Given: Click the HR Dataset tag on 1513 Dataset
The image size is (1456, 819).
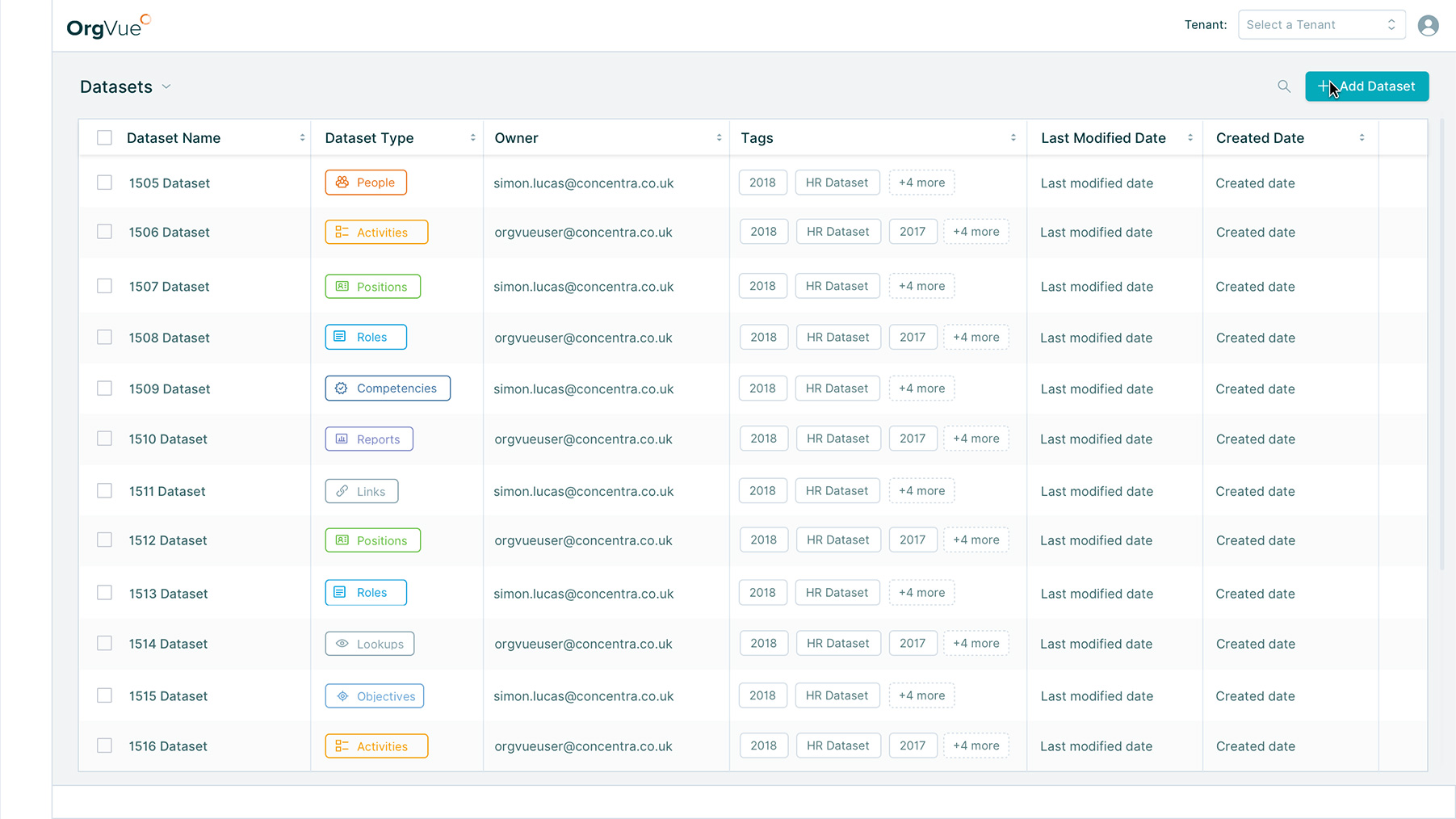Looking at the screenshot, I should (837, 593).
